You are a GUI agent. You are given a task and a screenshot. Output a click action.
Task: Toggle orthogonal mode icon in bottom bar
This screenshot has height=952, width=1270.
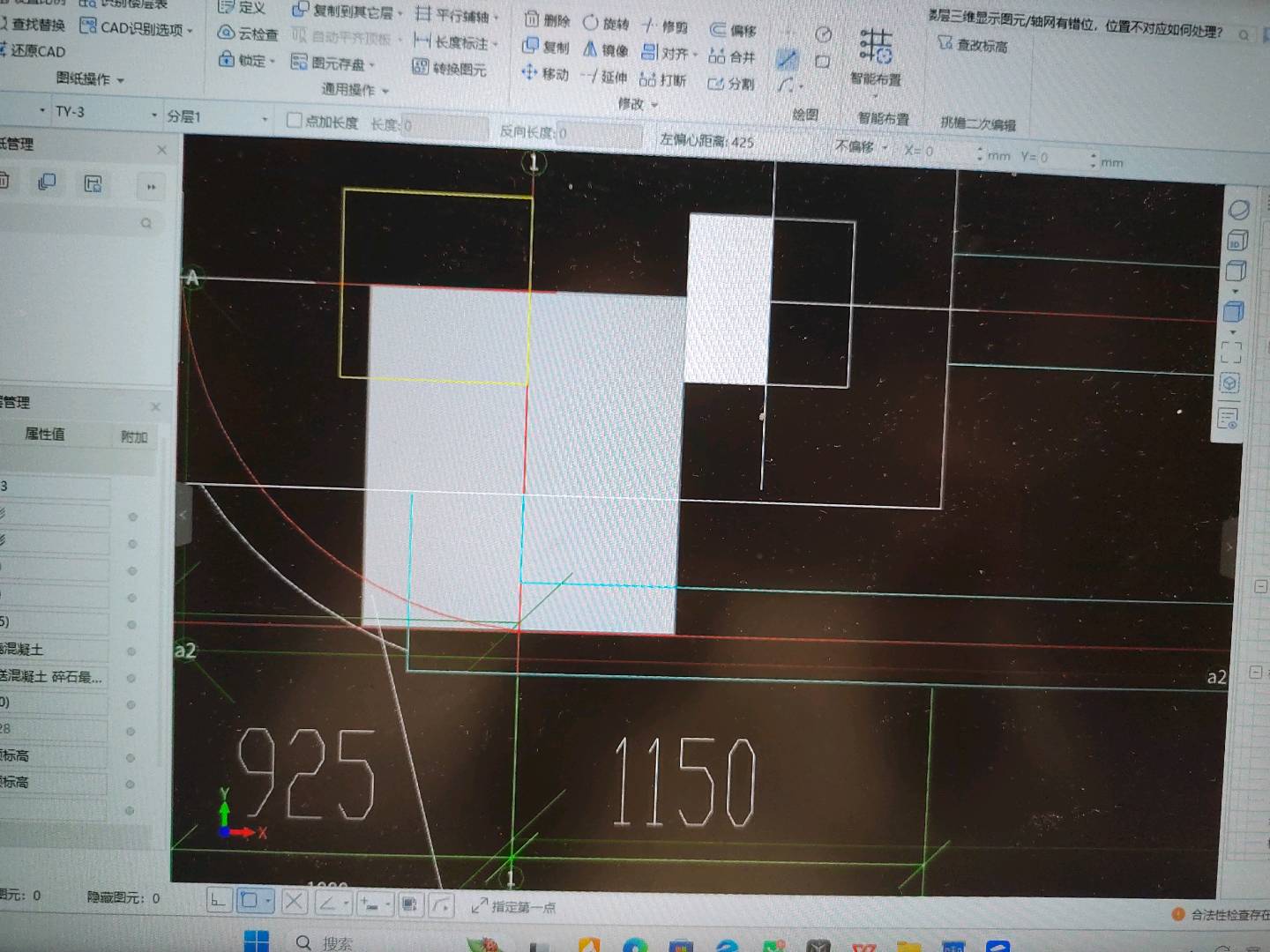[219, 900]
